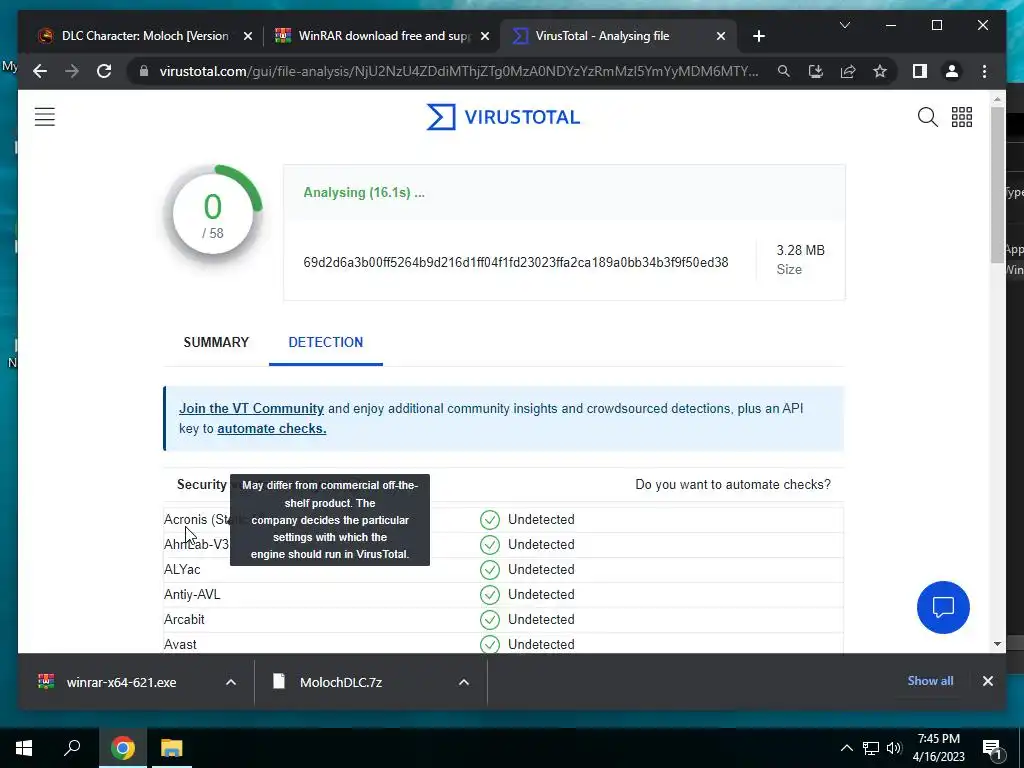1024x768 pixels.
Task: Click the Join the VT Community link
Action: 251,408
